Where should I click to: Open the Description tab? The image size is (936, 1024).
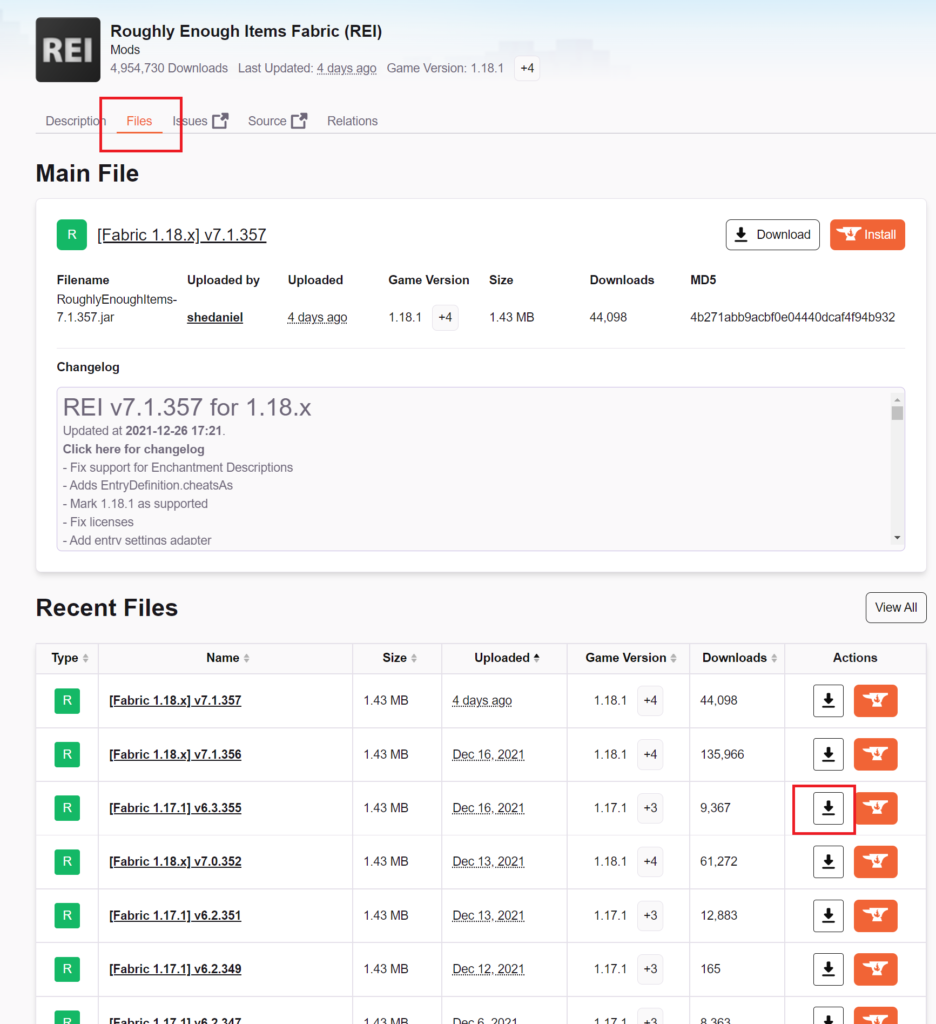click(75, 121)
